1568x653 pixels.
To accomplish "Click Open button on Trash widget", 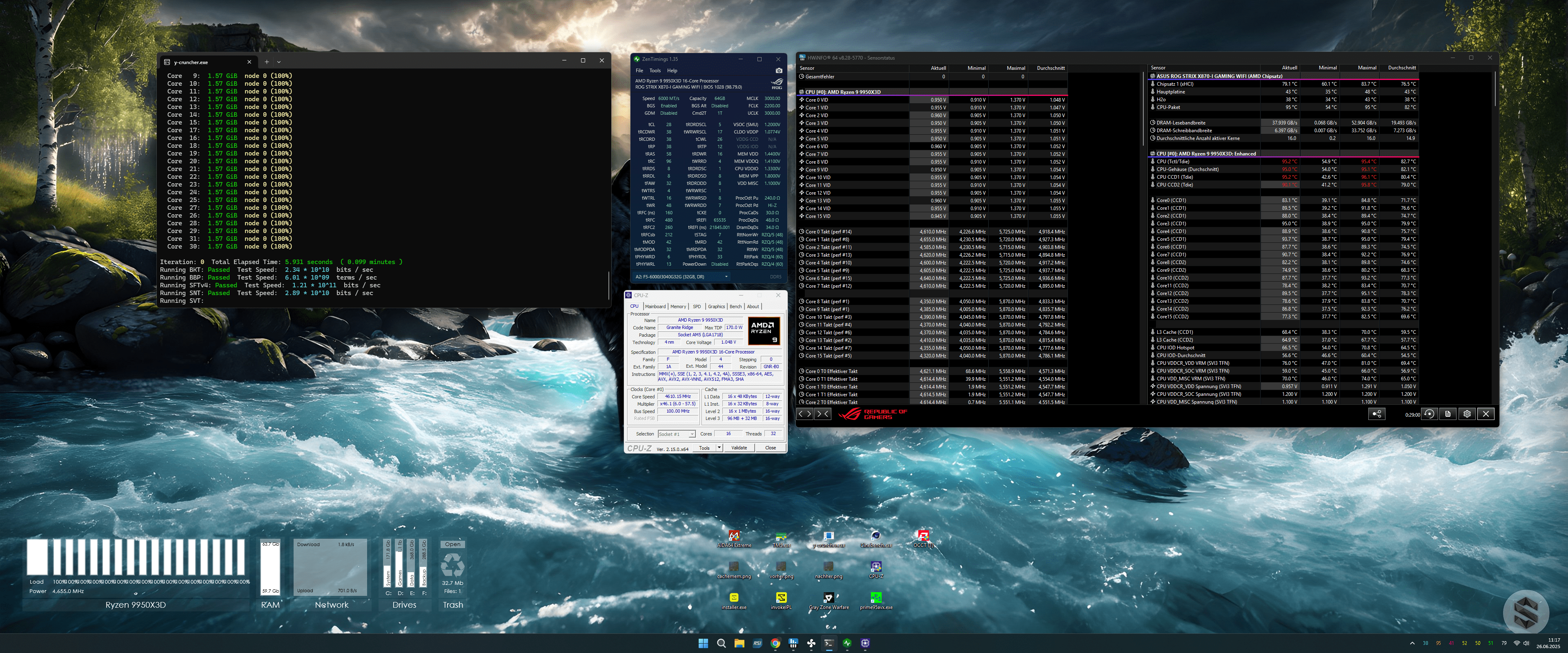I will tap(452, 545).
